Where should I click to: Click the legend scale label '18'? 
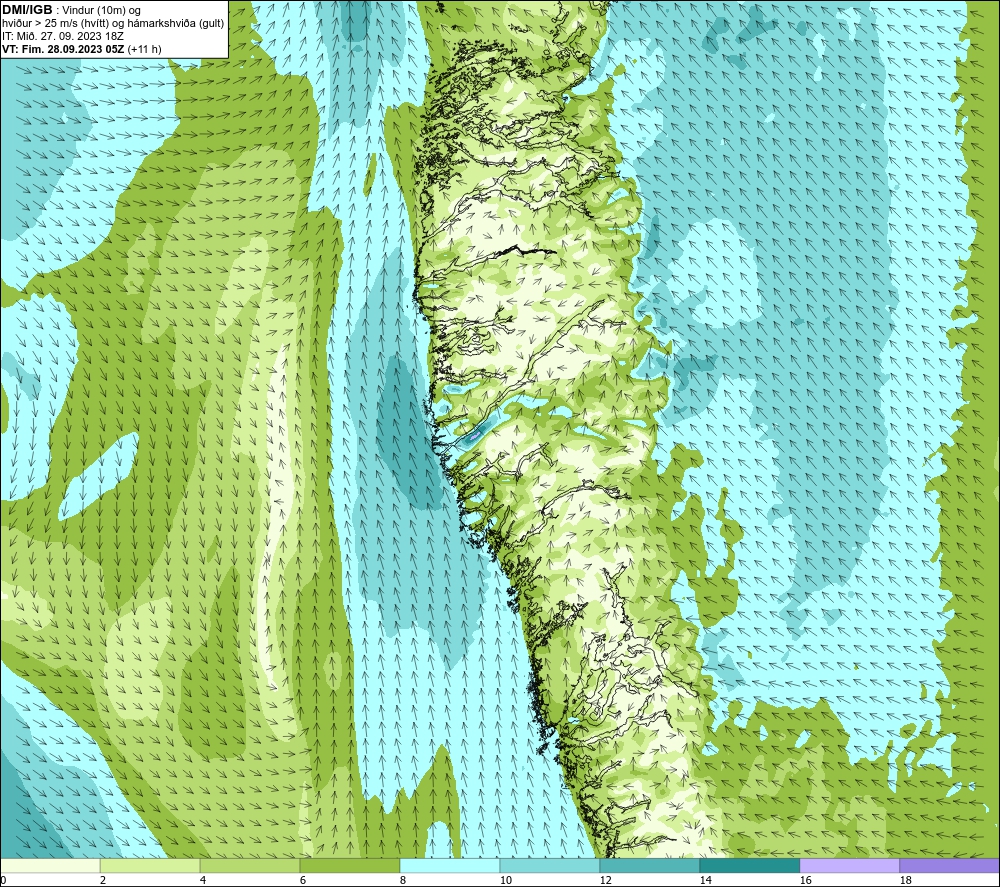pos(906,881)
